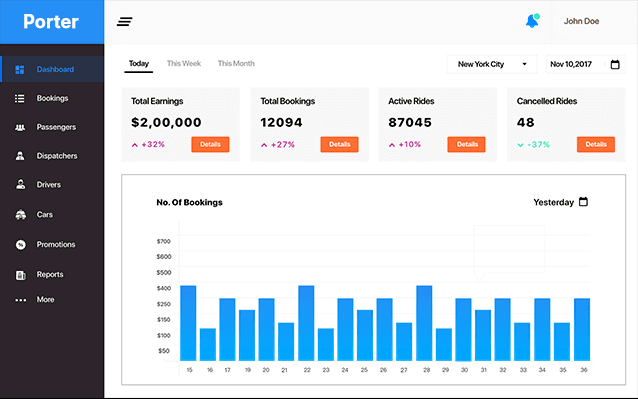The image size is (638, 399).
Task: Click the More ellipsis icon
Action: coord(20,300)
